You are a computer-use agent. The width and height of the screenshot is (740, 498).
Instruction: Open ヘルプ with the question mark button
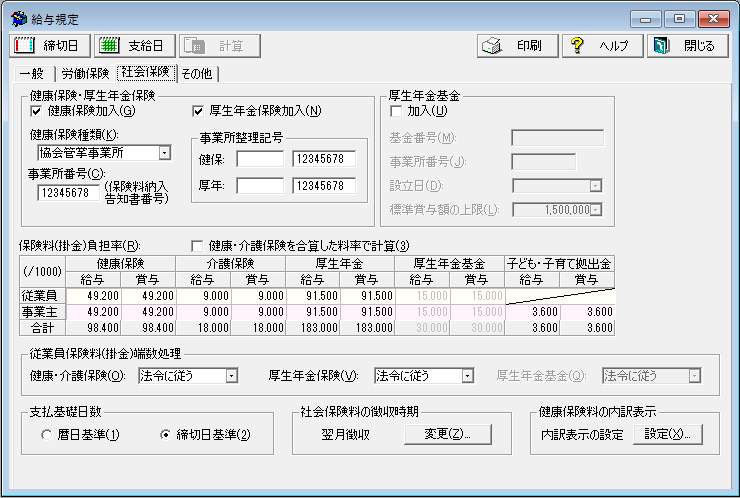pos(600,45)
